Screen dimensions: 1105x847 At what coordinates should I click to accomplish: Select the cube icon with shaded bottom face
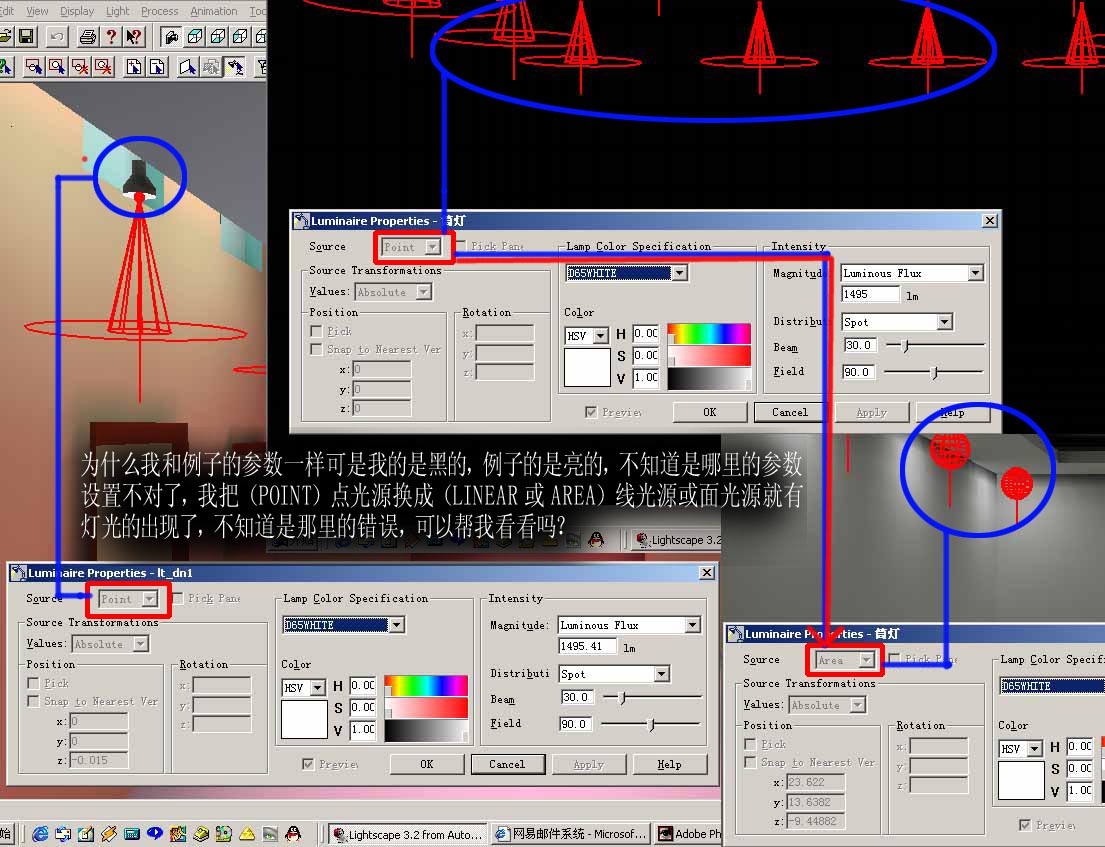218,36
